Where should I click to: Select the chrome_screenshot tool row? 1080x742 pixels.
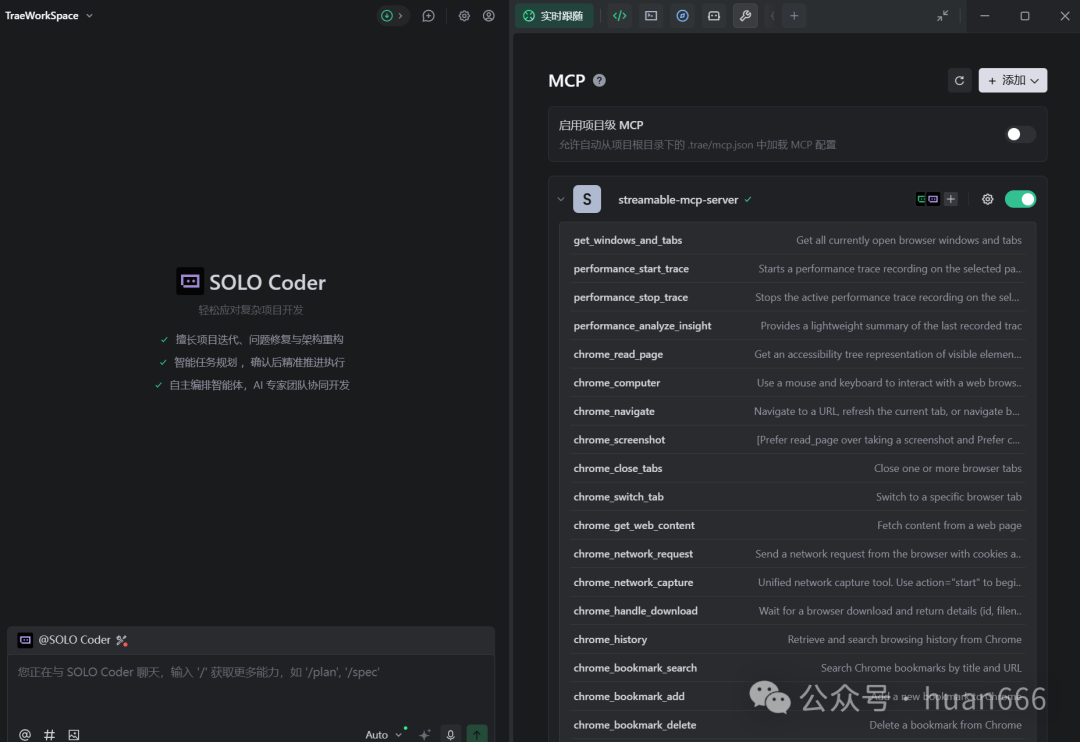[797, 440]
